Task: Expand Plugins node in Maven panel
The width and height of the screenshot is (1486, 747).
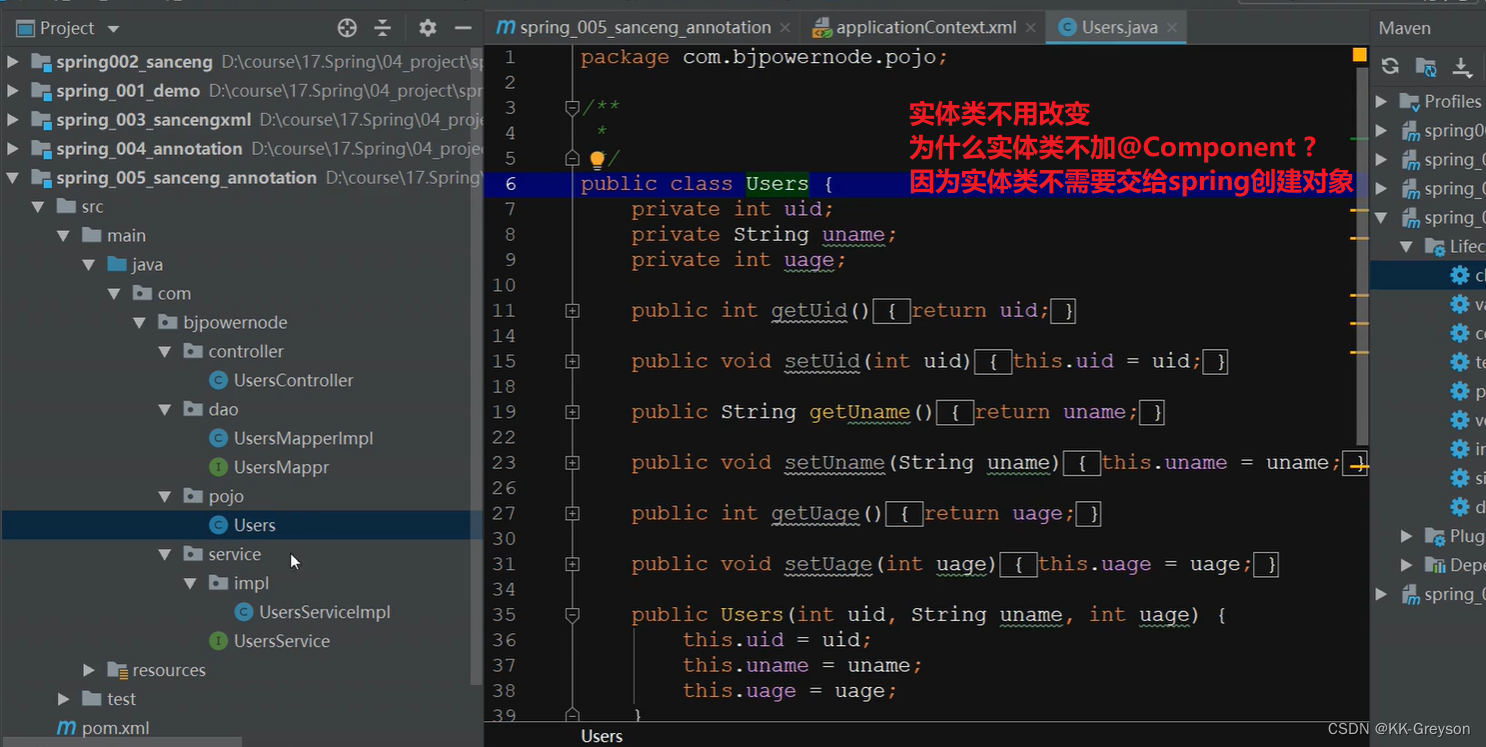Action: point(1406,536)
